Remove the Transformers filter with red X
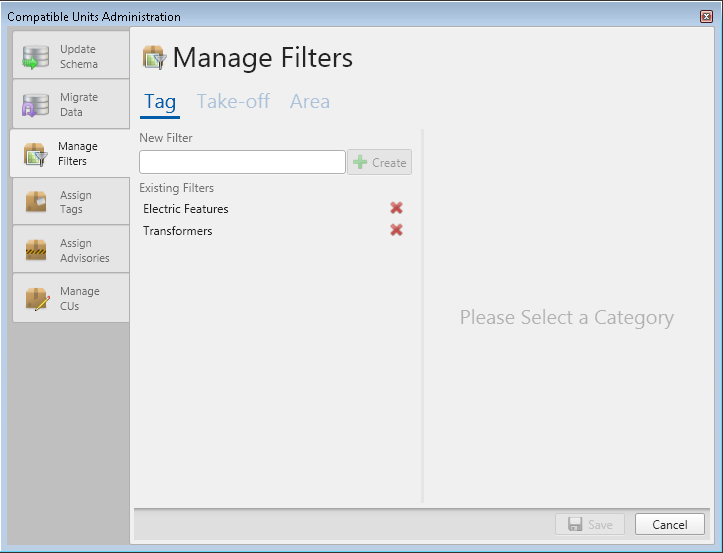This screenshot has width=723, height=553. [396, 230]
